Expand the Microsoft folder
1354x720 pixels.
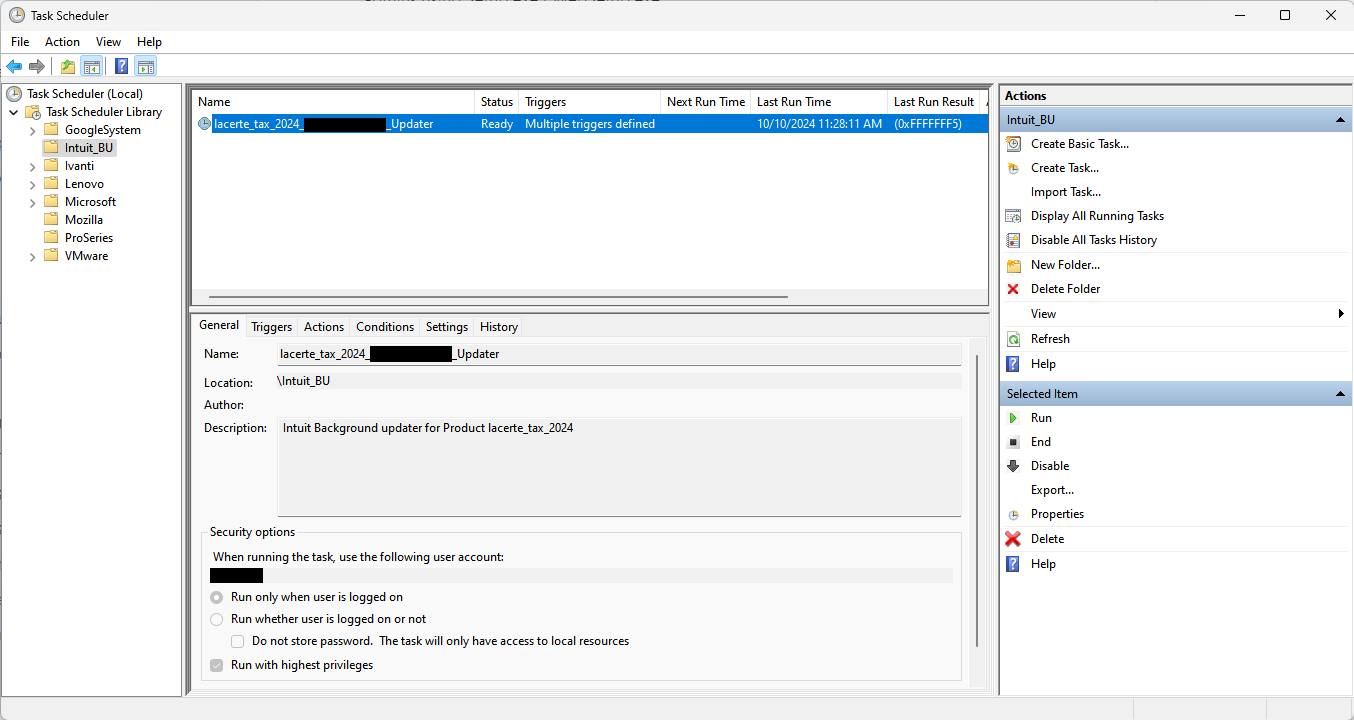tap(32, 202)
